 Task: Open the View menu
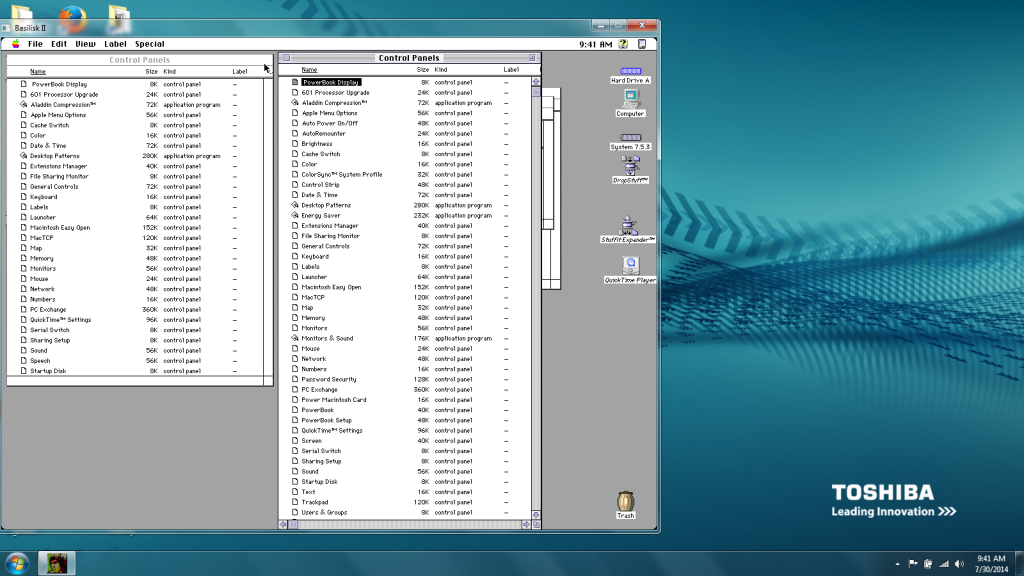pyautogui.click(x=85, y=44)
